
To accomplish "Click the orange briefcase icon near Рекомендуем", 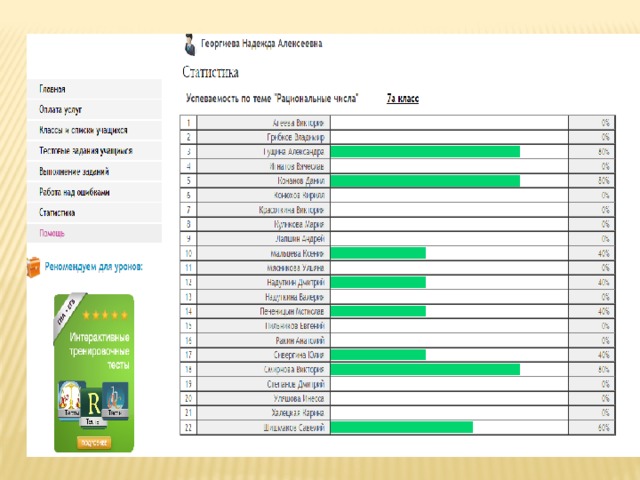I will point(33,267).
